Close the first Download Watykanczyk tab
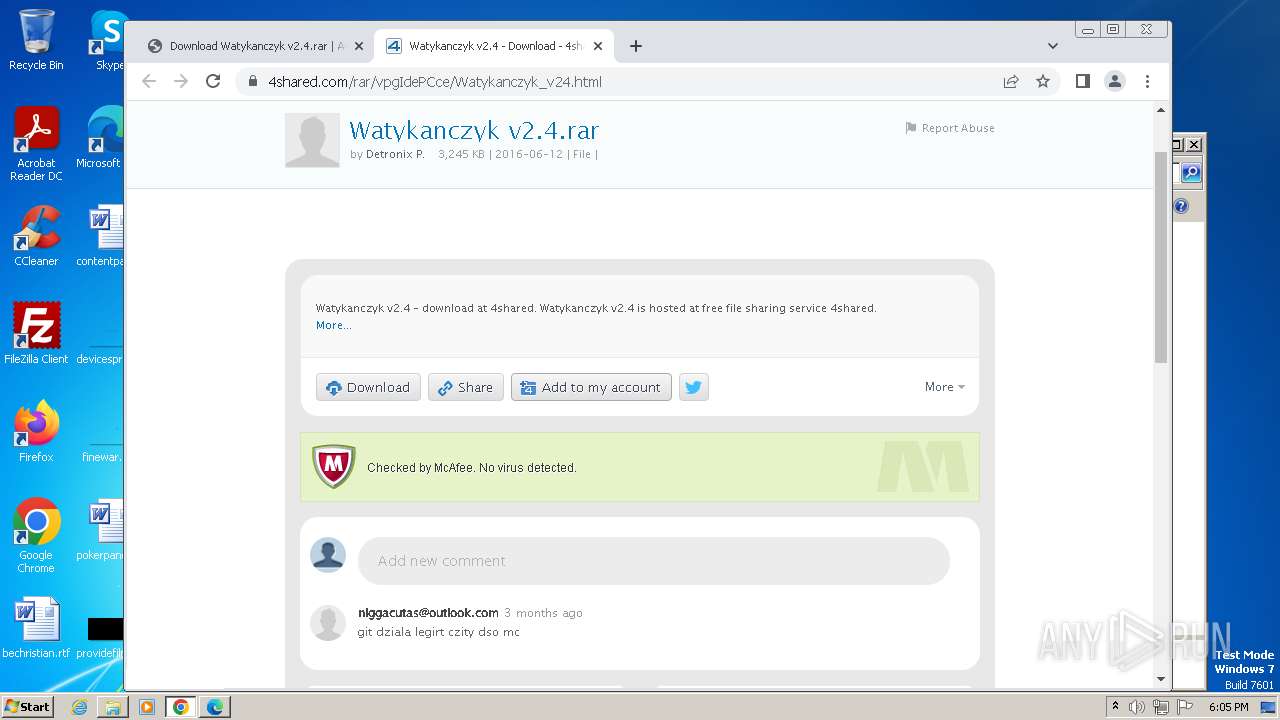Screen dimensions: 1280x720 point(358,46)
